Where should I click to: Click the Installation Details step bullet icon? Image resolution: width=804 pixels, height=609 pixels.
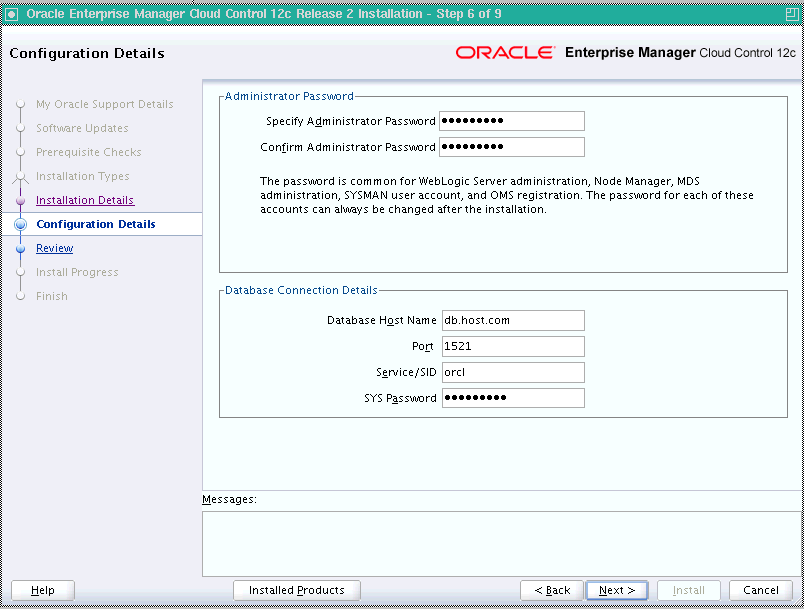point(21,200)
